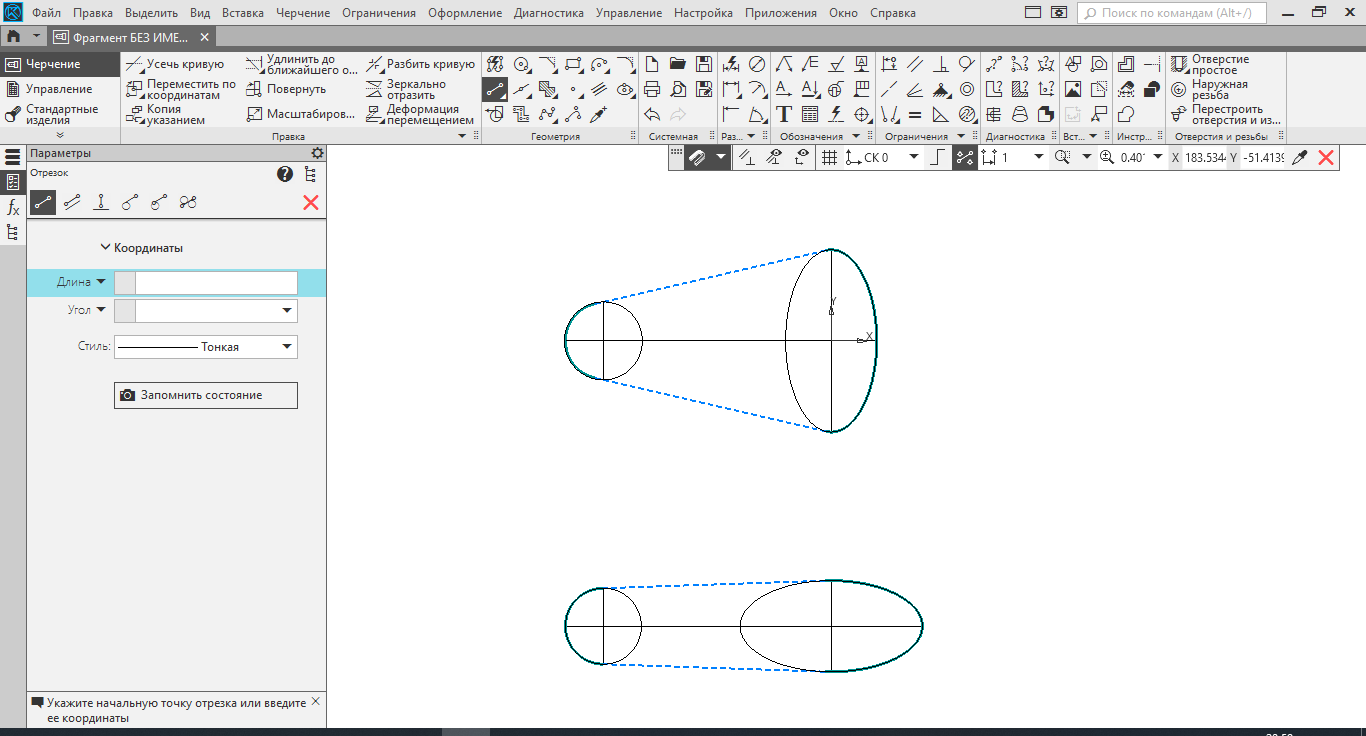Expand the Ограничения panel arrow

pos(961,136)
